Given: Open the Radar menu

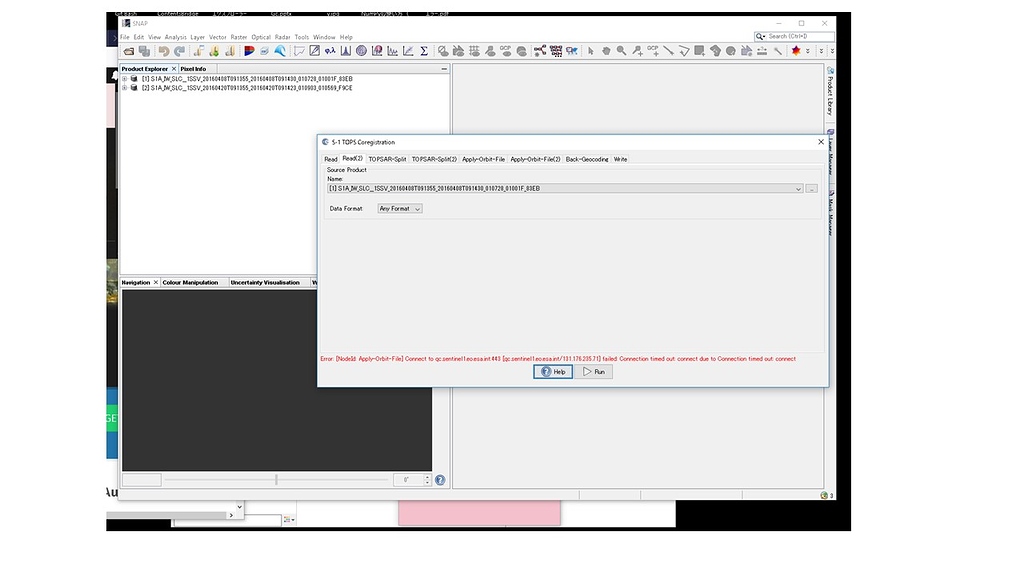Looking at the screenshot, I should 282,36.
